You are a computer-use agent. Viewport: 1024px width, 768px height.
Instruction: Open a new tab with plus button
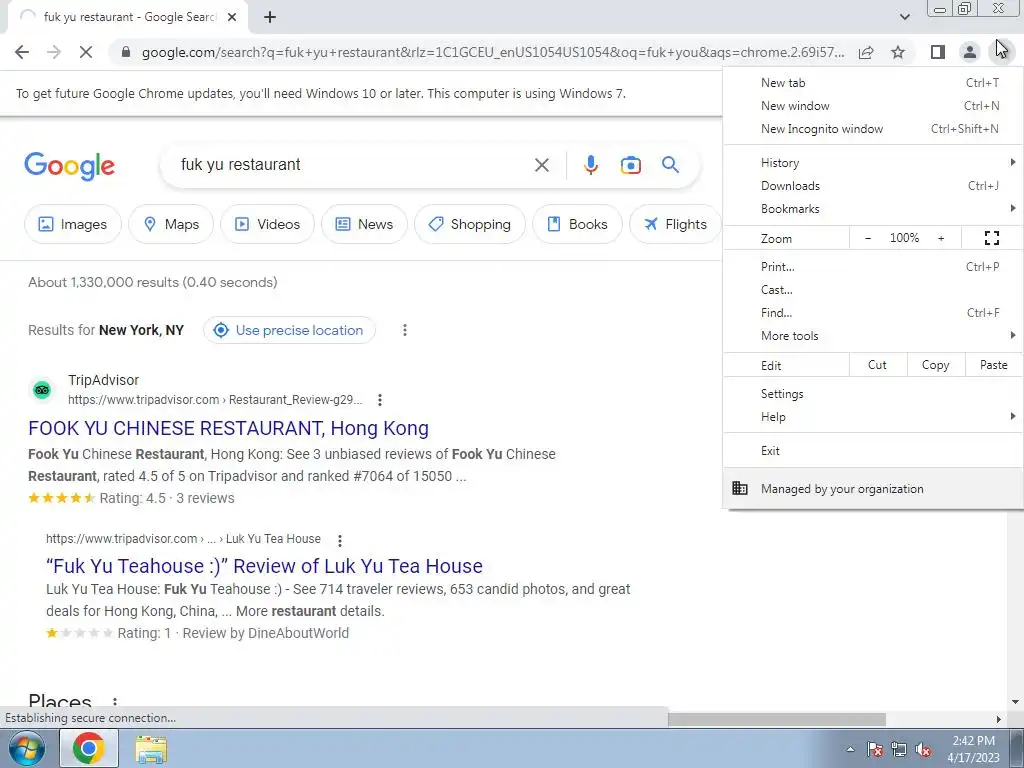(270, 17)
